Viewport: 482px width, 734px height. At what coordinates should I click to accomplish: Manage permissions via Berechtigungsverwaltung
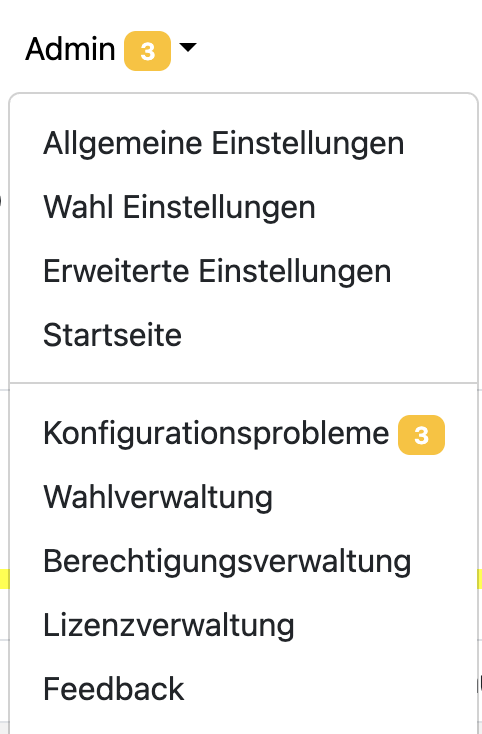click(x=243, y=561)
